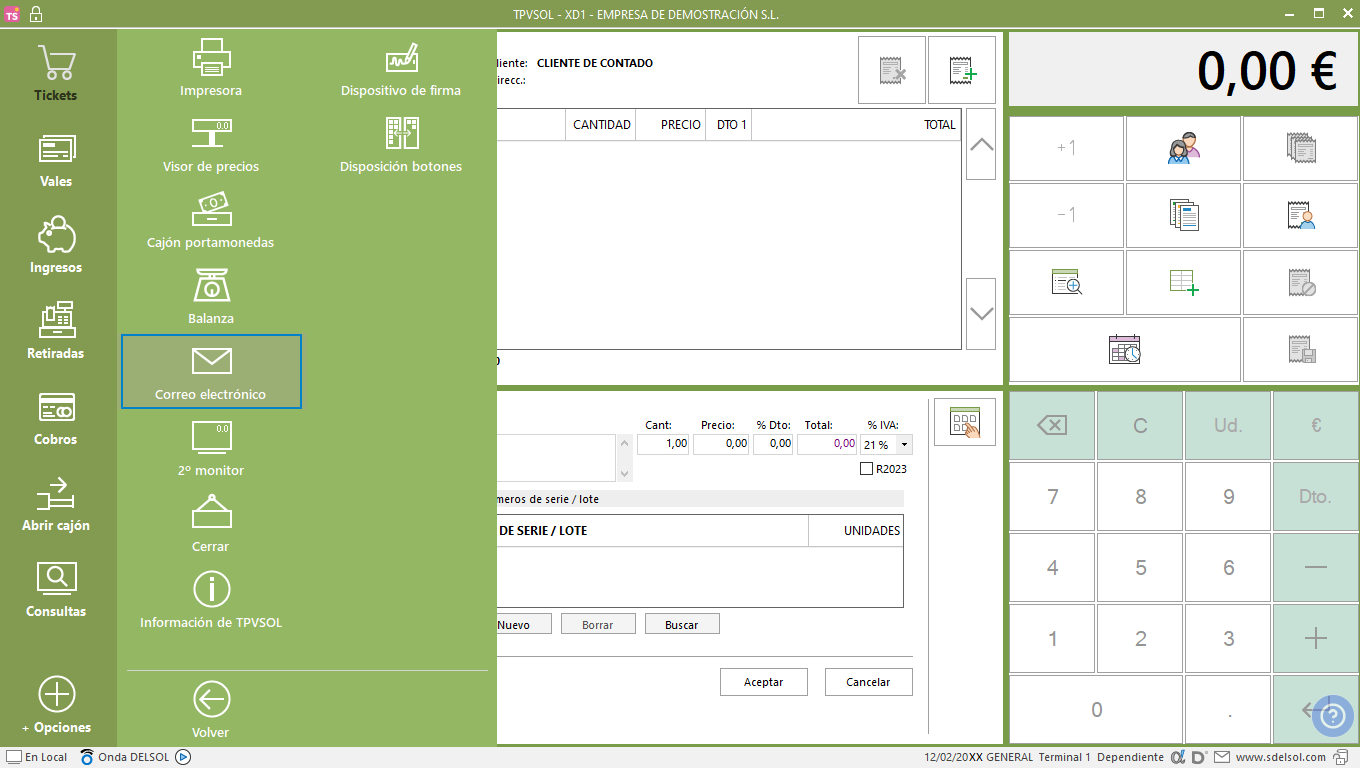Open Disposición botones settings
The width and height of the screenshot is (1360, 768).
click(x=401, y=144)
